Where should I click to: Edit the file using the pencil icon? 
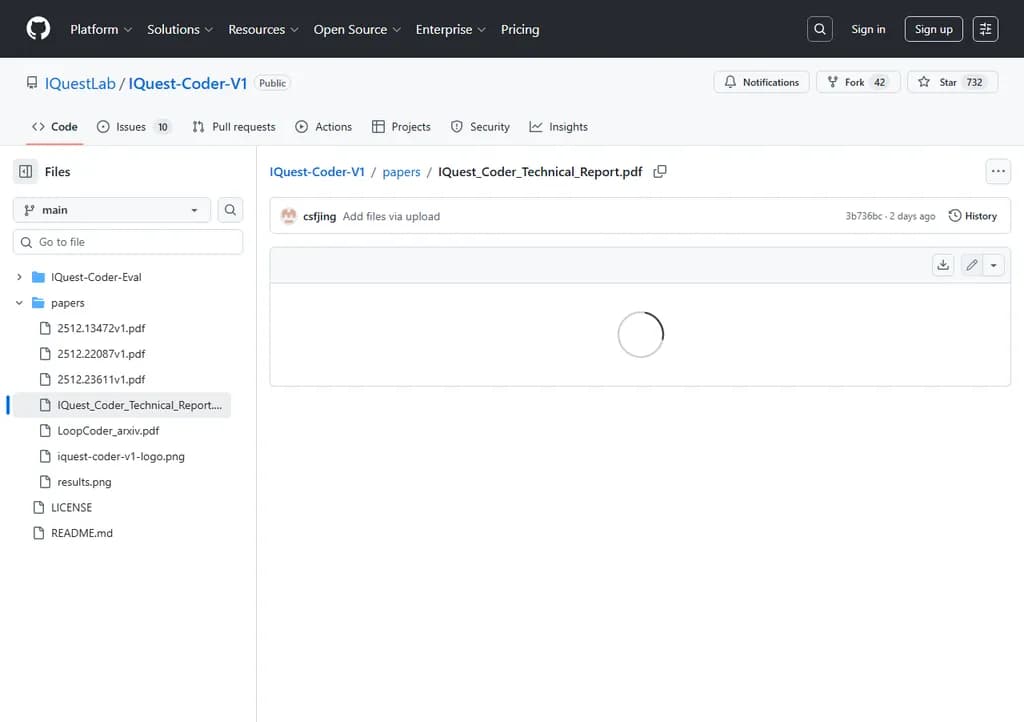(x=970, y=264)
